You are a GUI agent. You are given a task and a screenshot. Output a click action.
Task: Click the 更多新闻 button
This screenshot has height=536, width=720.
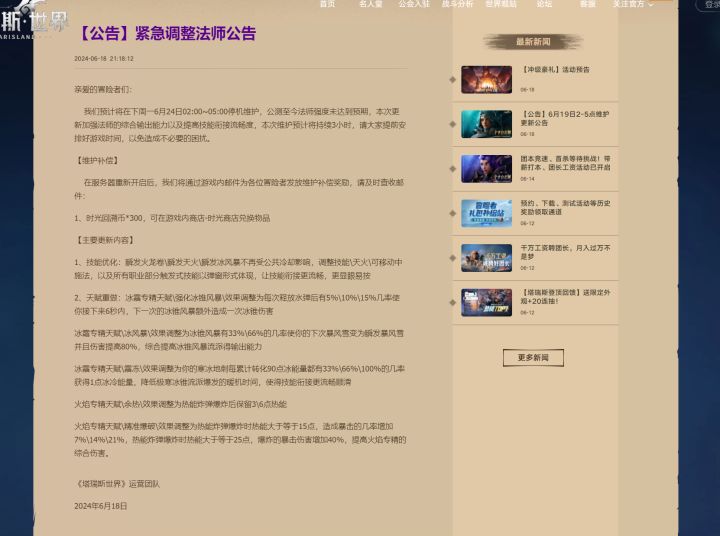click(x=533, y=357)
